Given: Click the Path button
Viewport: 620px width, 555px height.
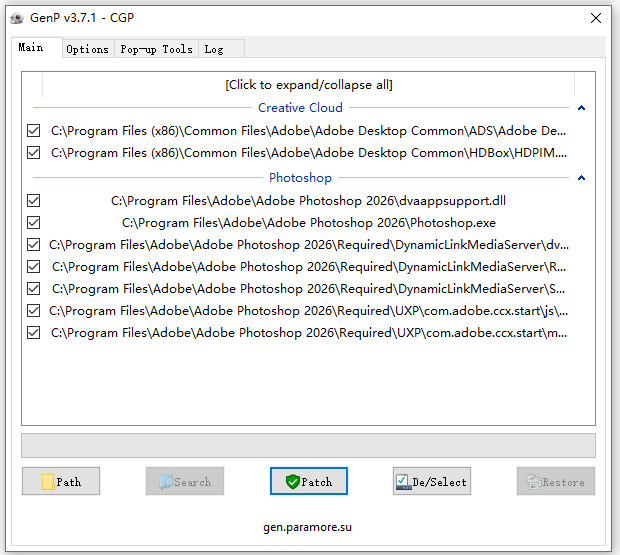Looking at the screenshot, I should (x=61, y=481).
